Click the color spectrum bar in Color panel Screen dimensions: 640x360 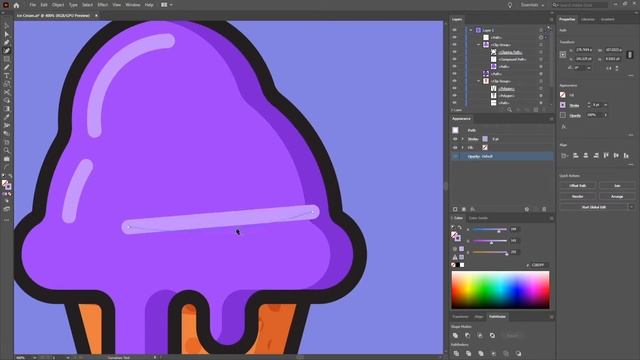pyautogui.click(x=500, y=290)
